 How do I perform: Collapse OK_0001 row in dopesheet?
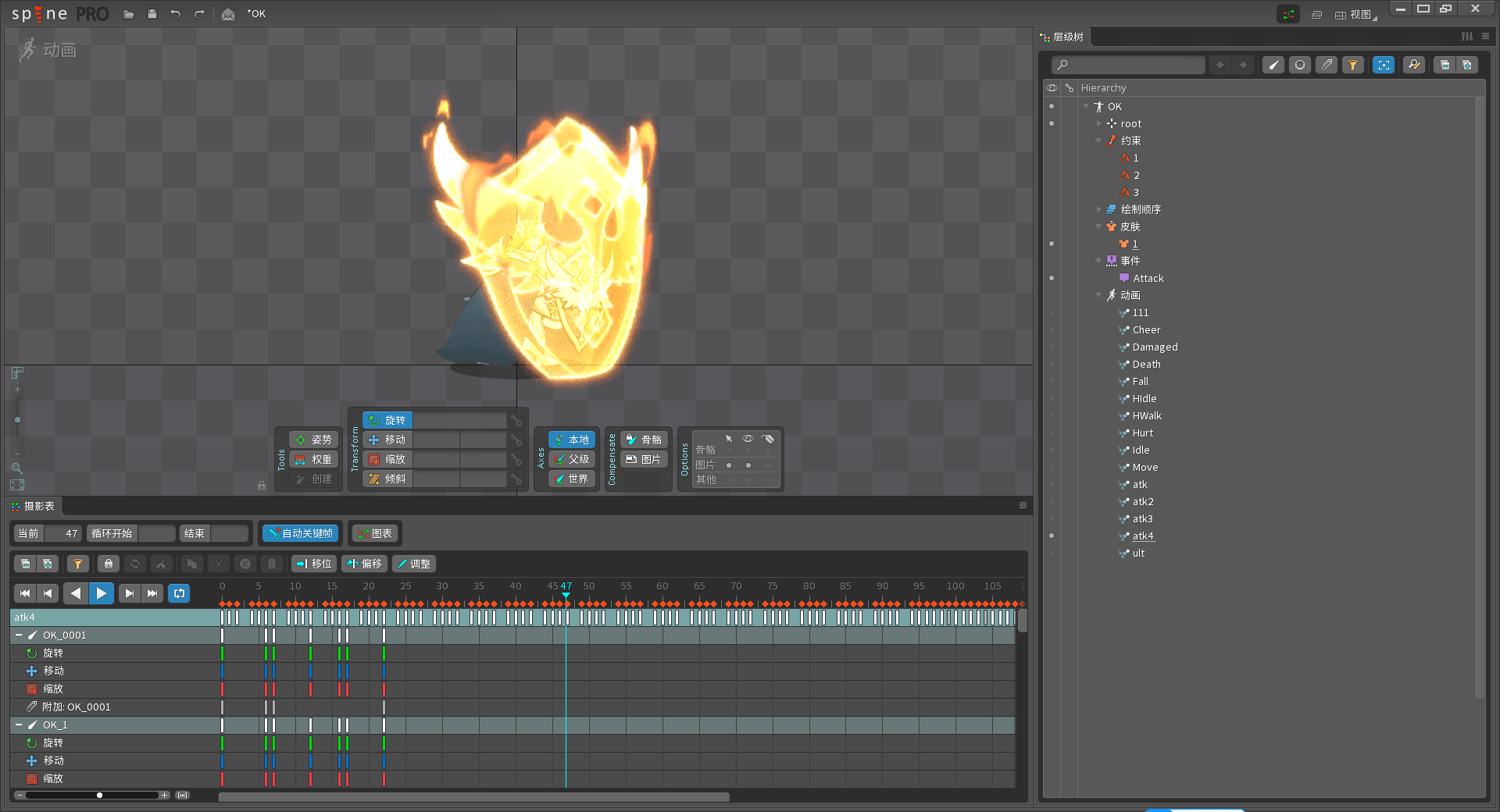(19, 635)
